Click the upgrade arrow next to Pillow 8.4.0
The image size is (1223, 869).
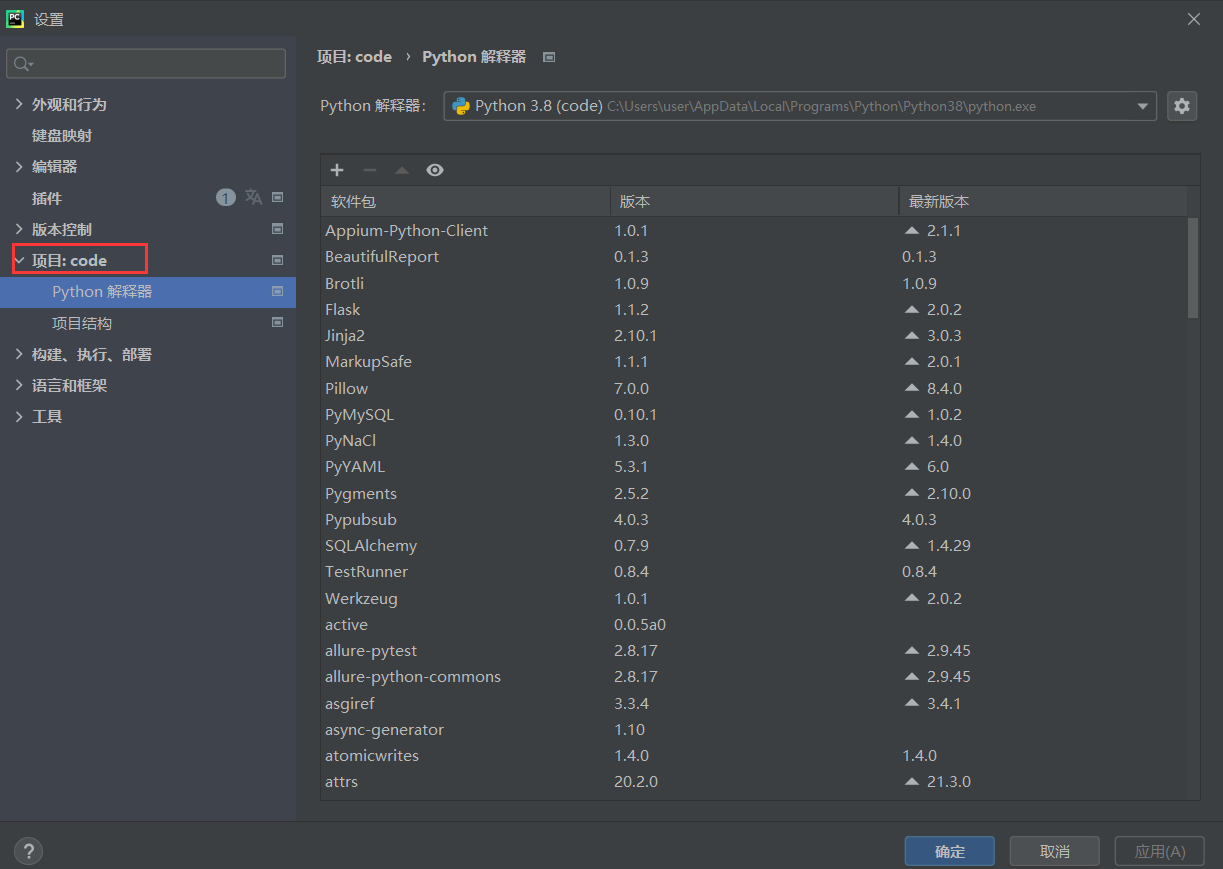tap(911, 388)
